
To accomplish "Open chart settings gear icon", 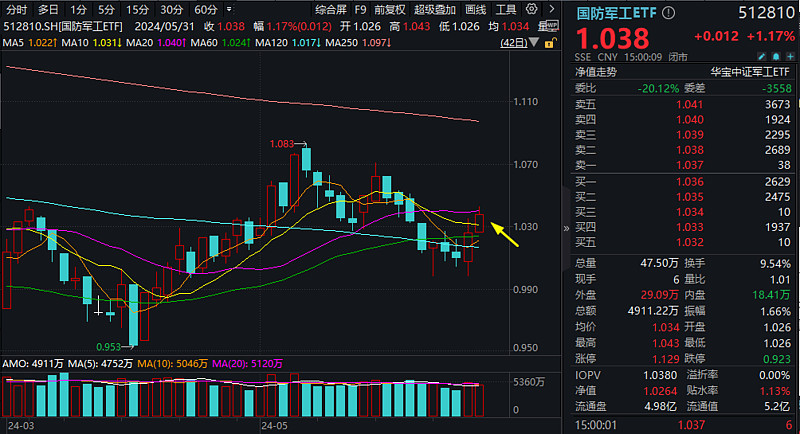I will (532, 9).
